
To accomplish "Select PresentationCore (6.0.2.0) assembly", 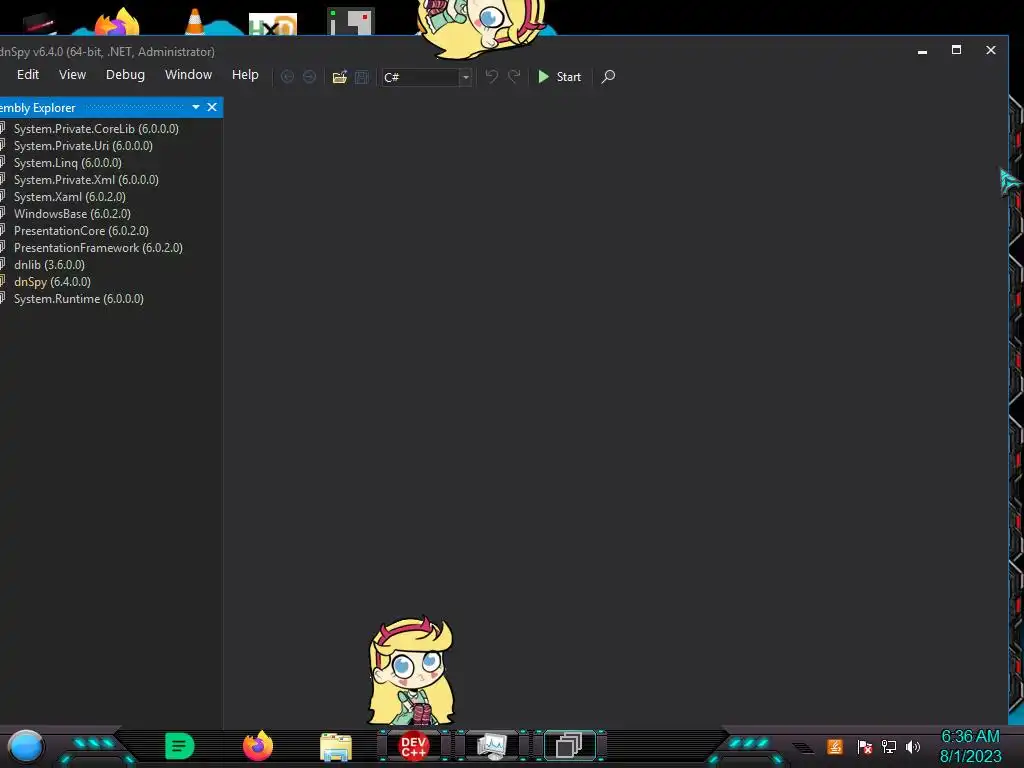I will point(81,231).
